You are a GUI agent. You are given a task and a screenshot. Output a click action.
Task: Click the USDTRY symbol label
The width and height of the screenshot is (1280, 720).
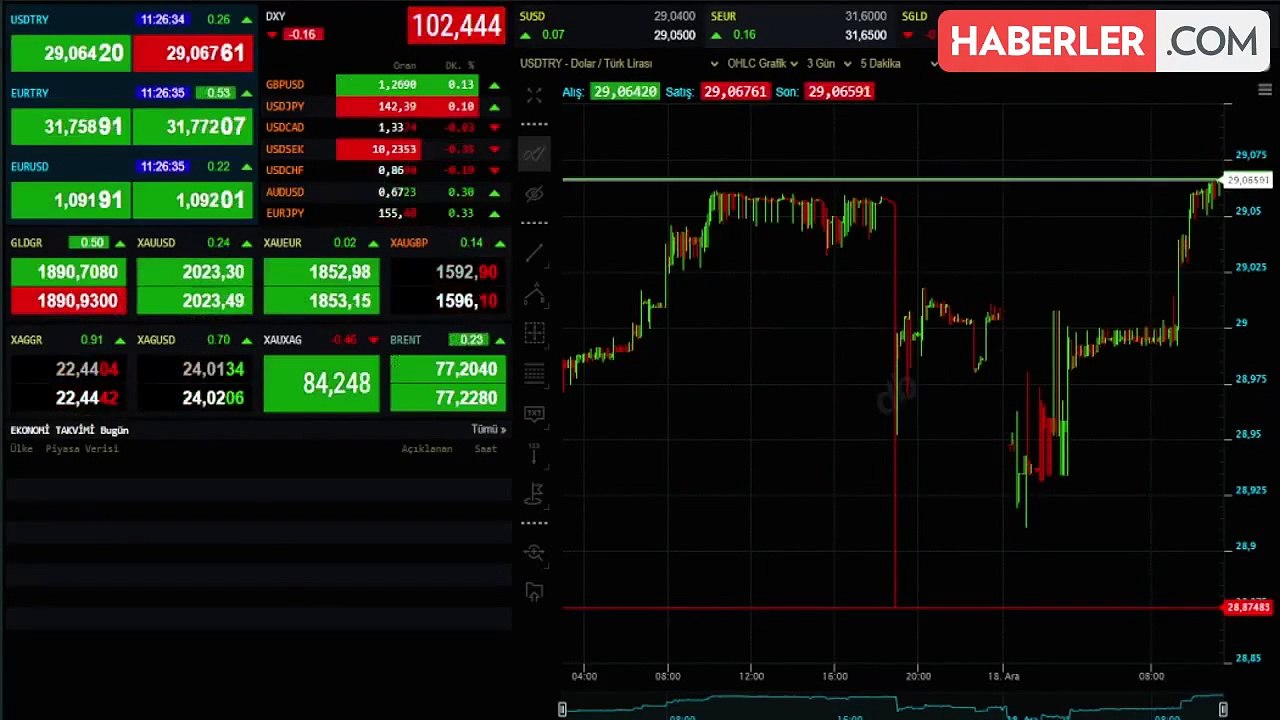(x=29, y=20)
